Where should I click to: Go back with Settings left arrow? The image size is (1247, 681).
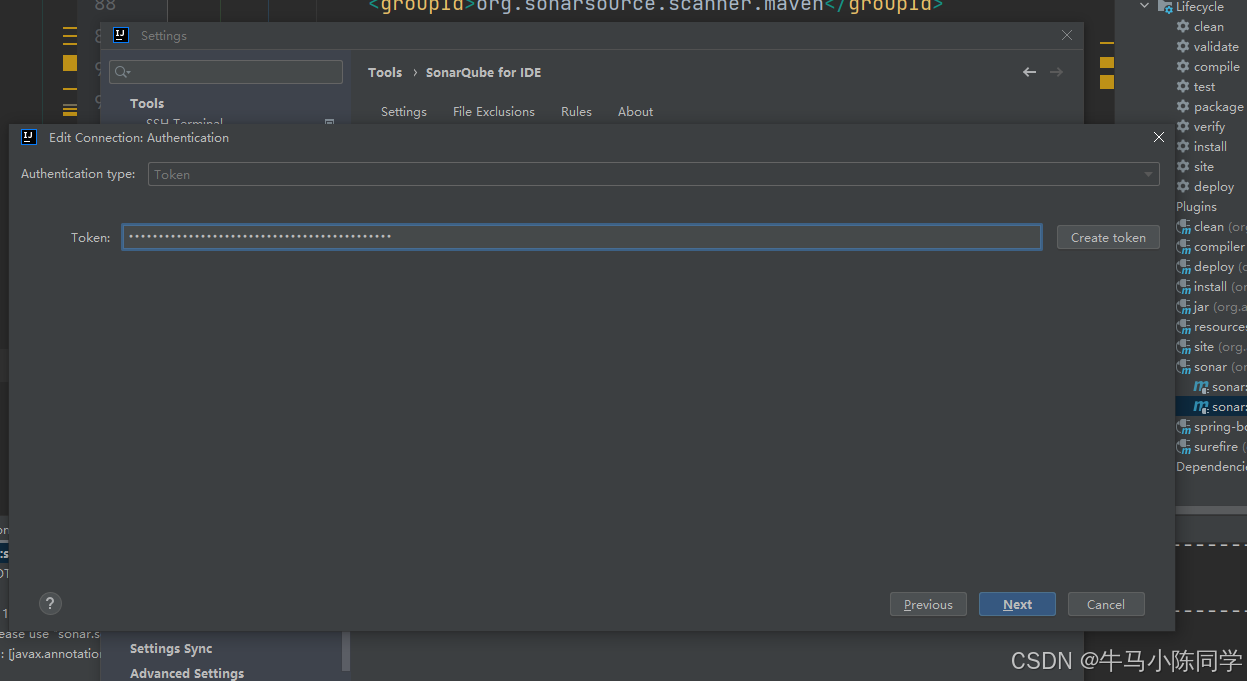(x=1029, y=72)
